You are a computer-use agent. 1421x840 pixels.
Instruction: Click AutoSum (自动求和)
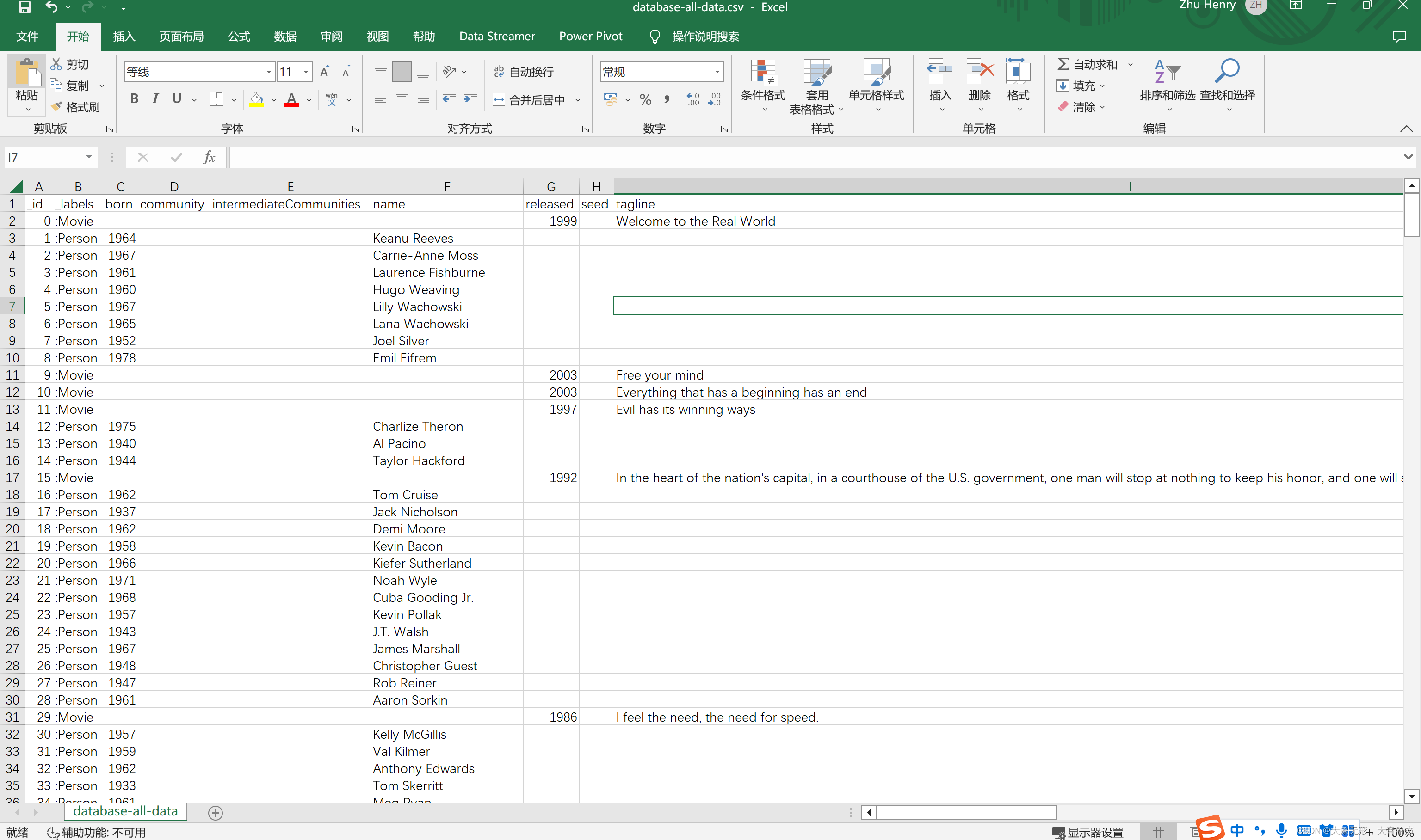point(1087,65)
